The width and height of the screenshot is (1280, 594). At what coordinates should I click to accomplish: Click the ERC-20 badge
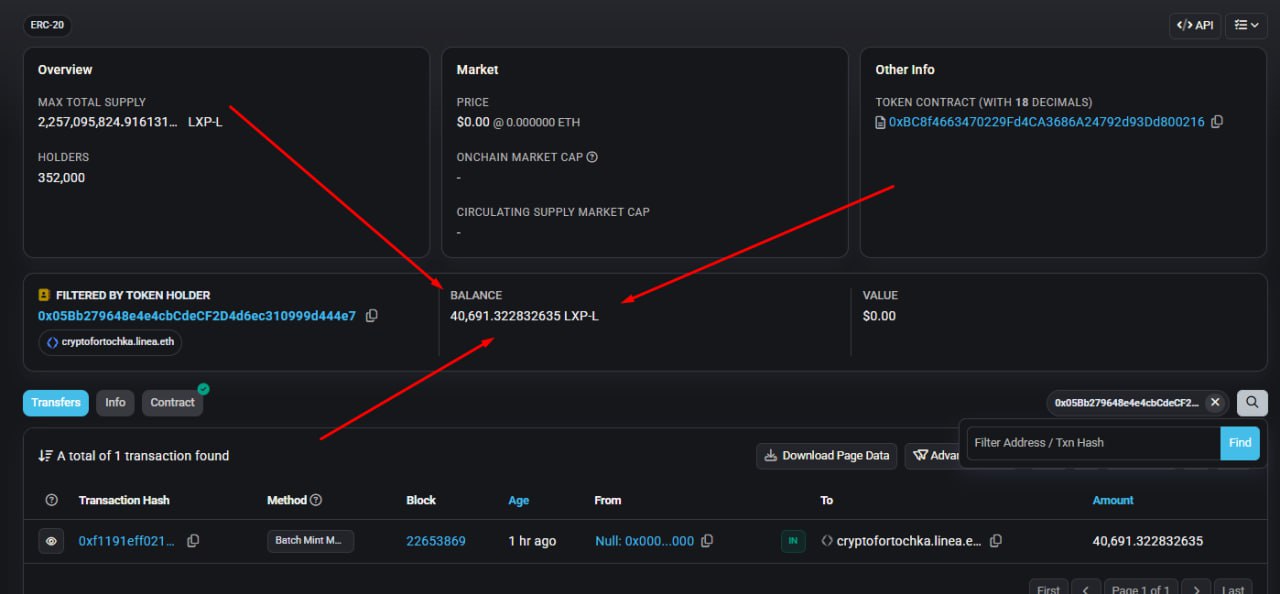coord(48,25)
